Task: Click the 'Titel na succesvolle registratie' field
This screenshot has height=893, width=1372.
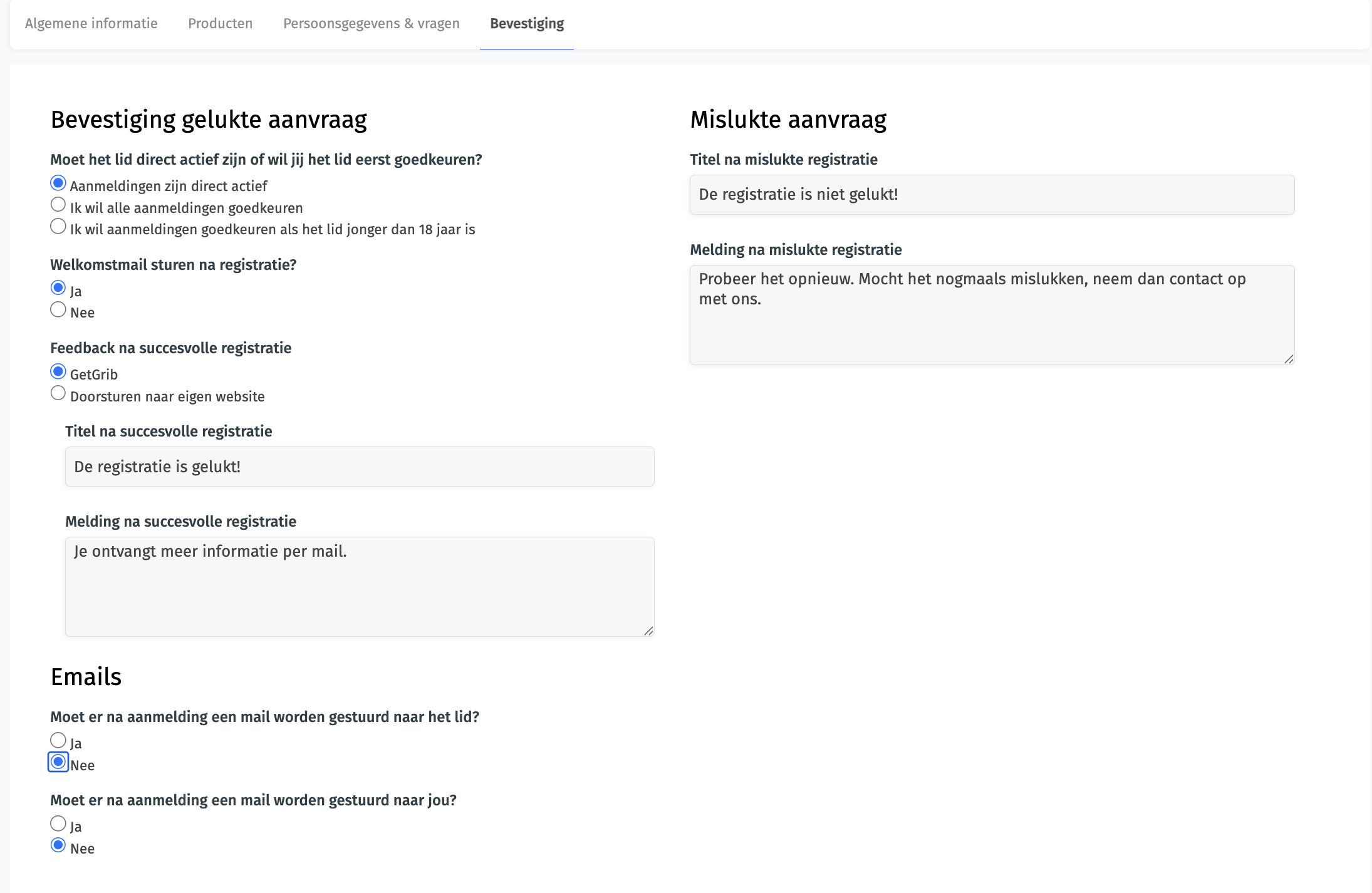Action: click(x=359, y=467)
